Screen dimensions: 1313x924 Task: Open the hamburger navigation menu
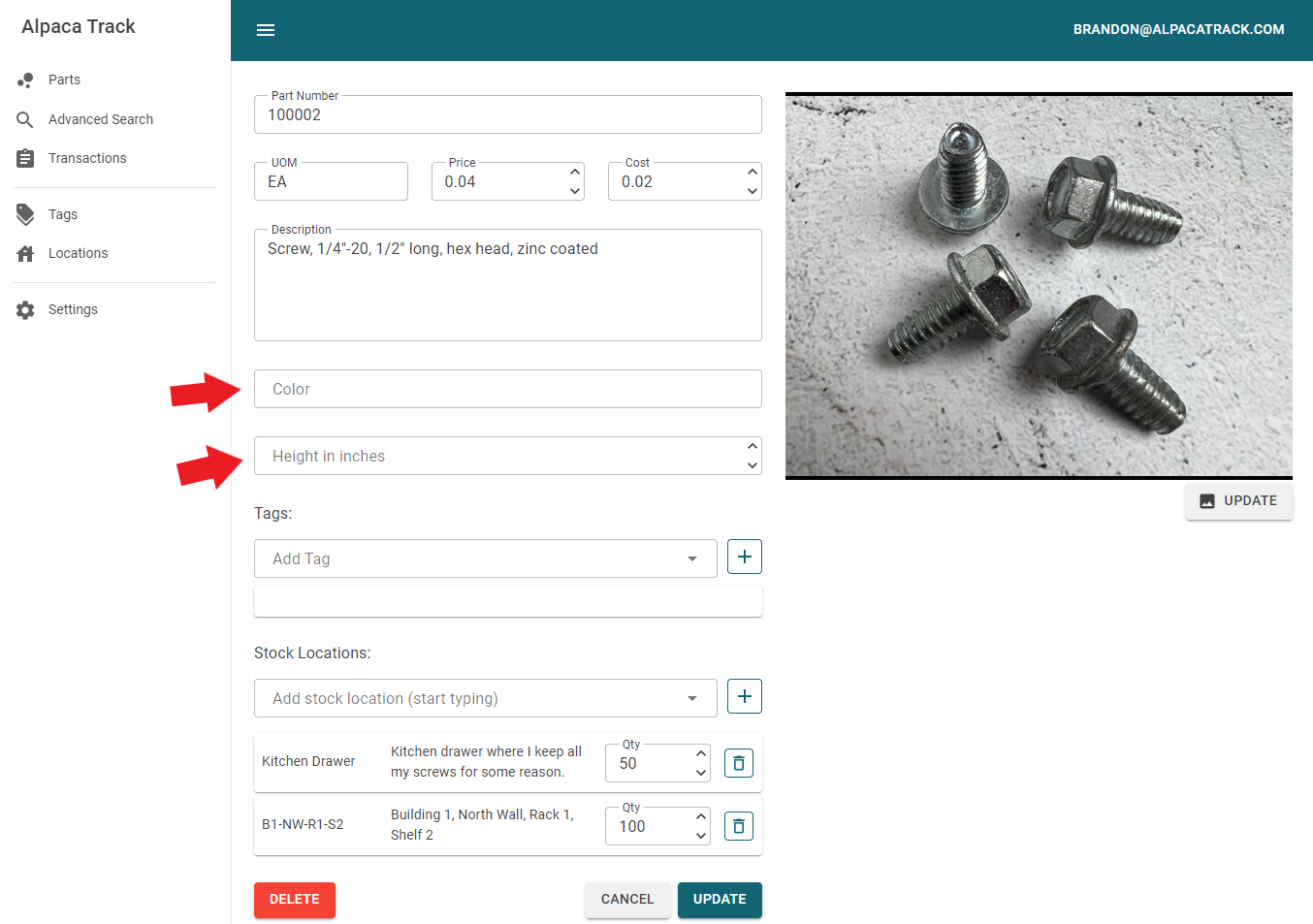click(x=266, y=30)
